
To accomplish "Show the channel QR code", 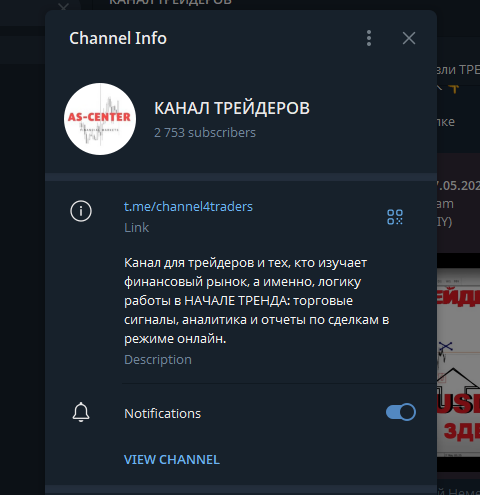I will pyautogui.click(x=395, y=217).
